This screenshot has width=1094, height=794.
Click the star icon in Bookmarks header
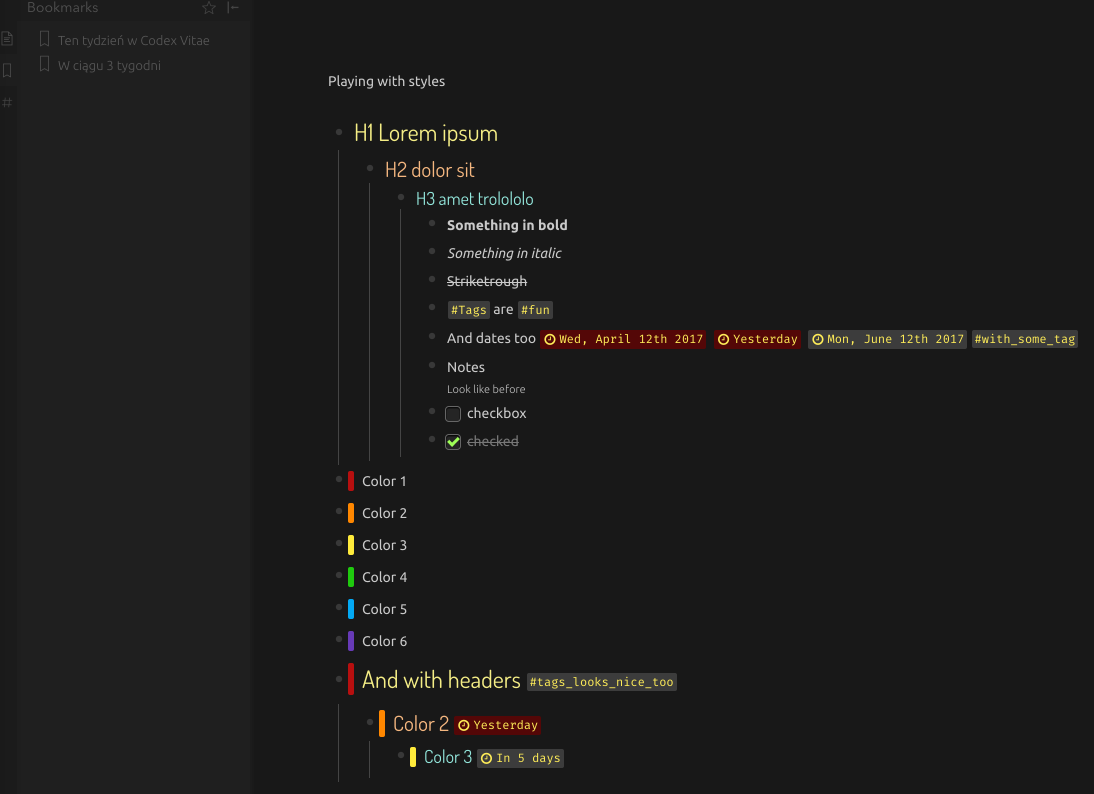(209, 8)
